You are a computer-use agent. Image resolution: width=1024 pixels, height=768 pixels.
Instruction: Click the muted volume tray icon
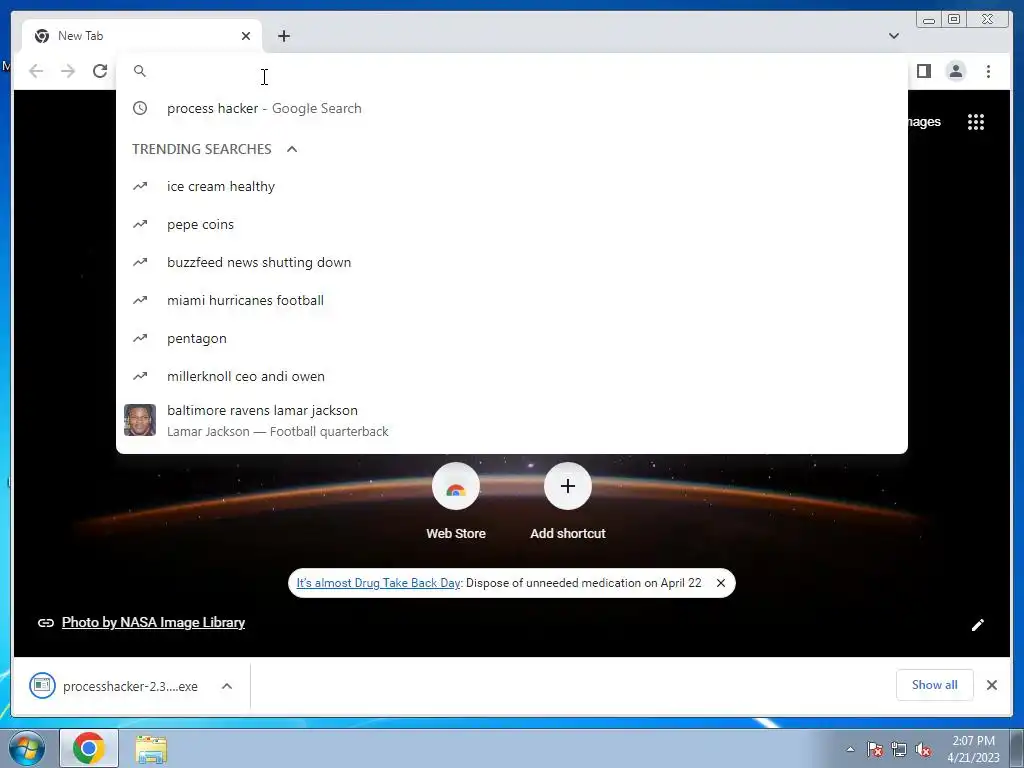(923, 749)
